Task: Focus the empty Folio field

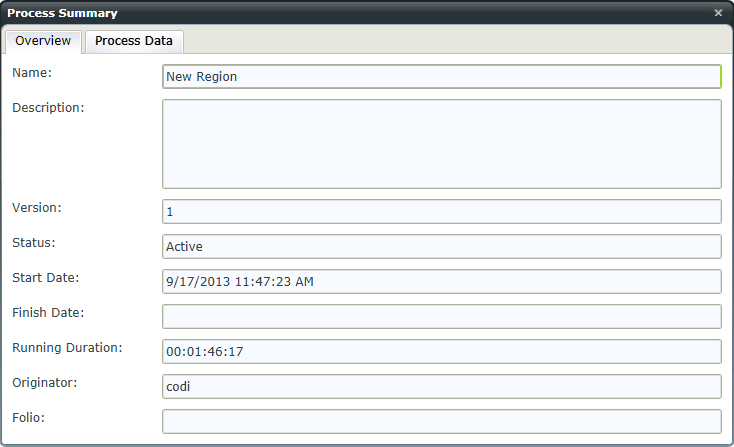Action: (441, 422)
